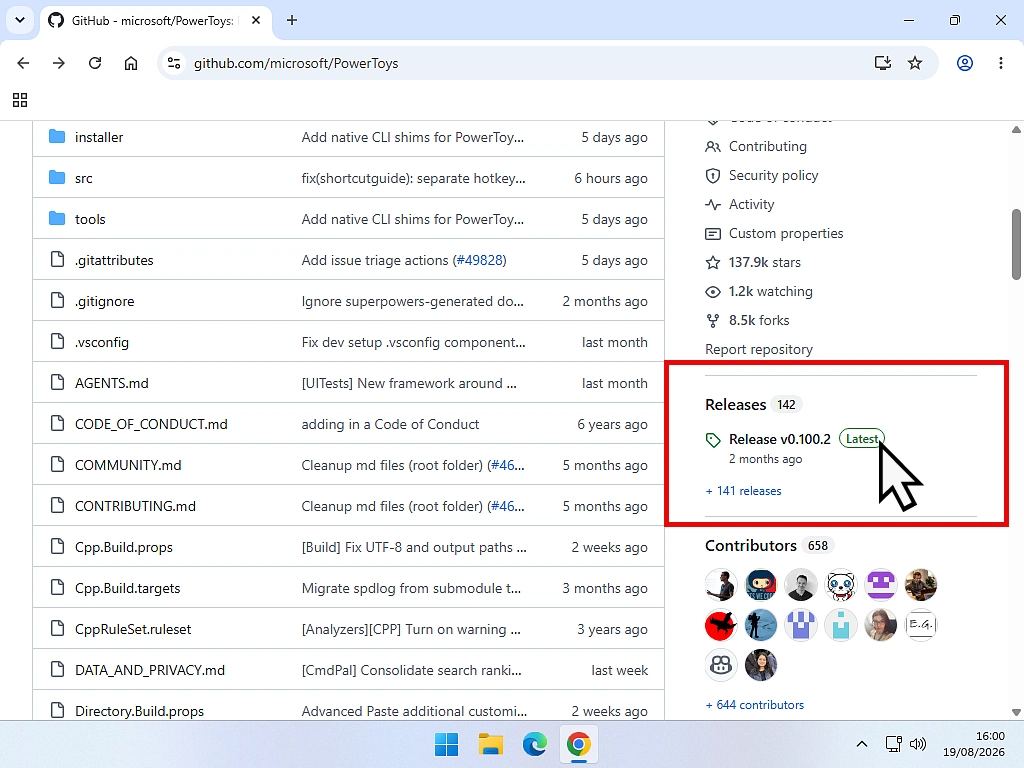Open the volume control in system tray
1024x768 pixels.
click(x=918, y=744)
